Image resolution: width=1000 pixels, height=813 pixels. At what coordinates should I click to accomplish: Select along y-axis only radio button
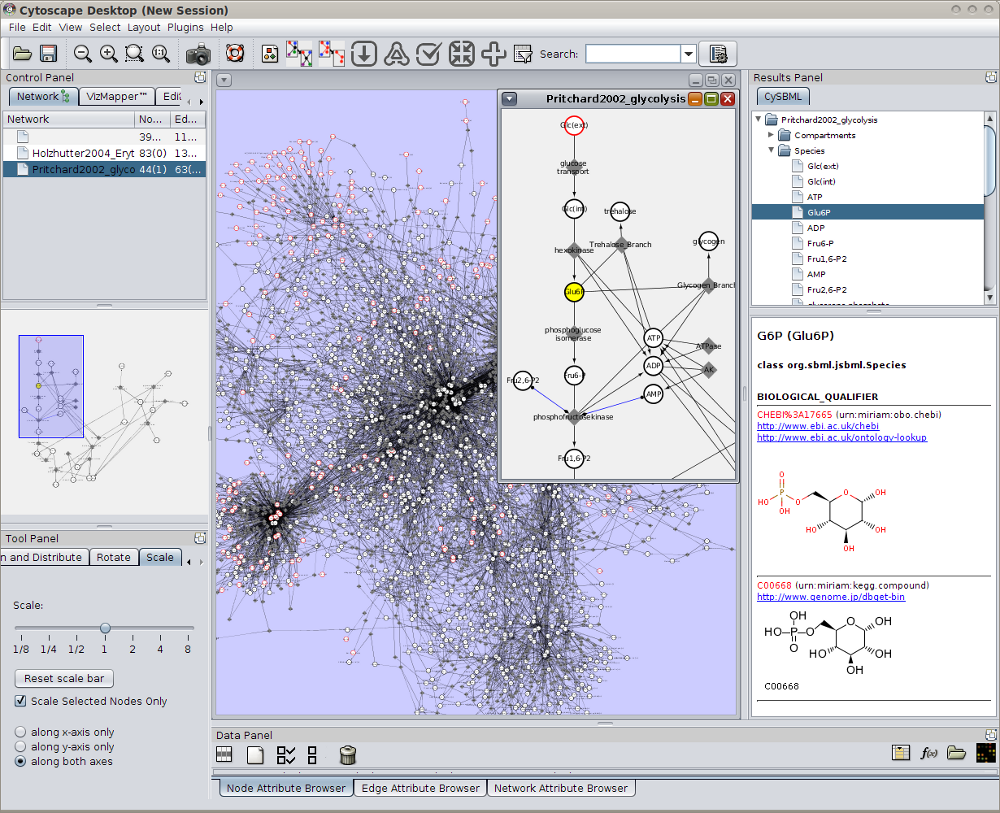click(x=20, y=747)
